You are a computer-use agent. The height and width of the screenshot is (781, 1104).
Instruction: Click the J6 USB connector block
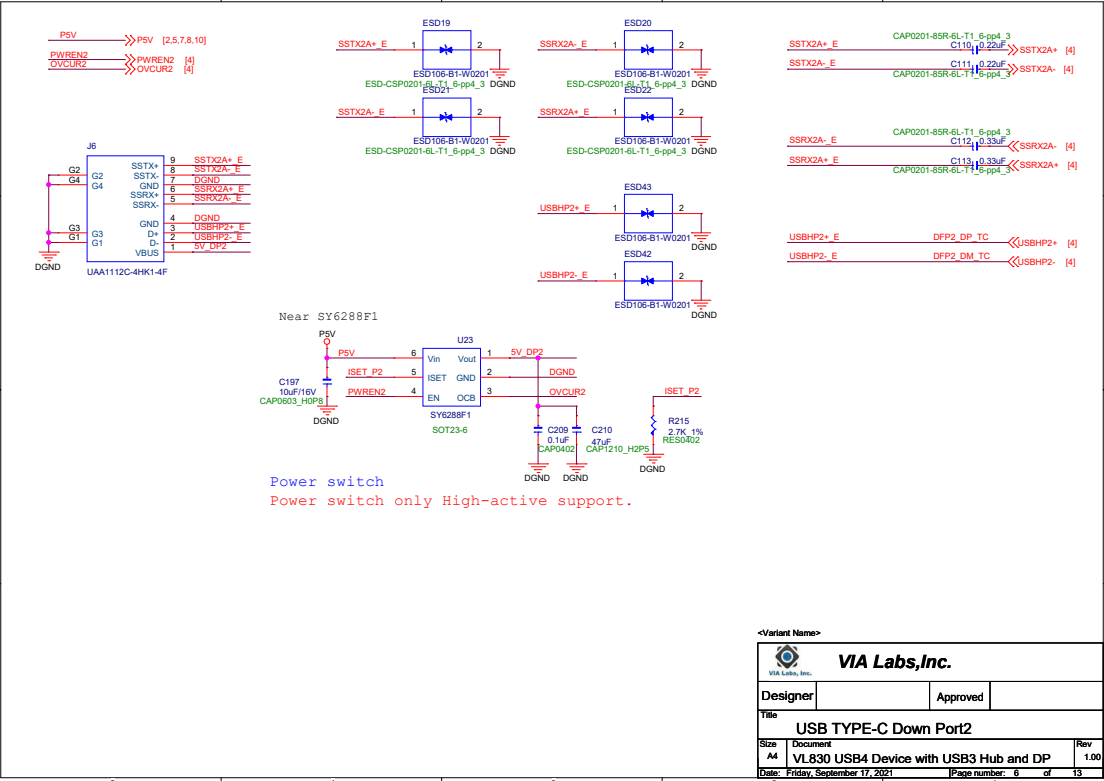point(125,208)
